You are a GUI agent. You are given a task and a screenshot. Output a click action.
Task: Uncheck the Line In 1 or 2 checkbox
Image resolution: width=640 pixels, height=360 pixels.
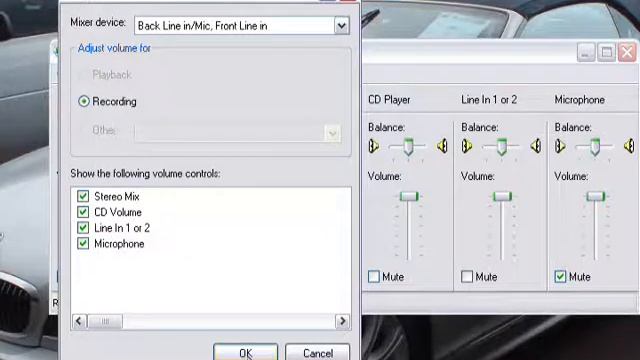pyautogui.click(x=83, y=228)
